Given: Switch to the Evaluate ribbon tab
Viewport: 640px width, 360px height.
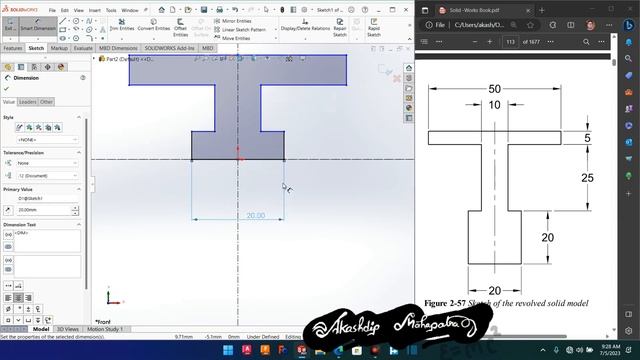Looking at the screenshot, I should [x=83, y=48].
